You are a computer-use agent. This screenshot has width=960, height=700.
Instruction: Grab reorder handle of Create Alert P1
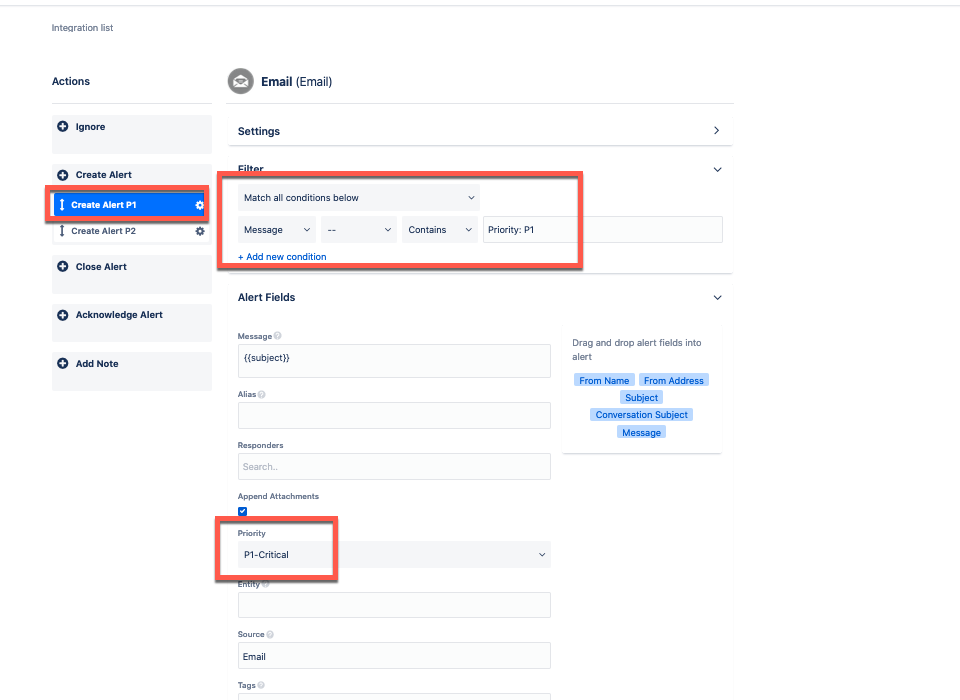[61, 205]
